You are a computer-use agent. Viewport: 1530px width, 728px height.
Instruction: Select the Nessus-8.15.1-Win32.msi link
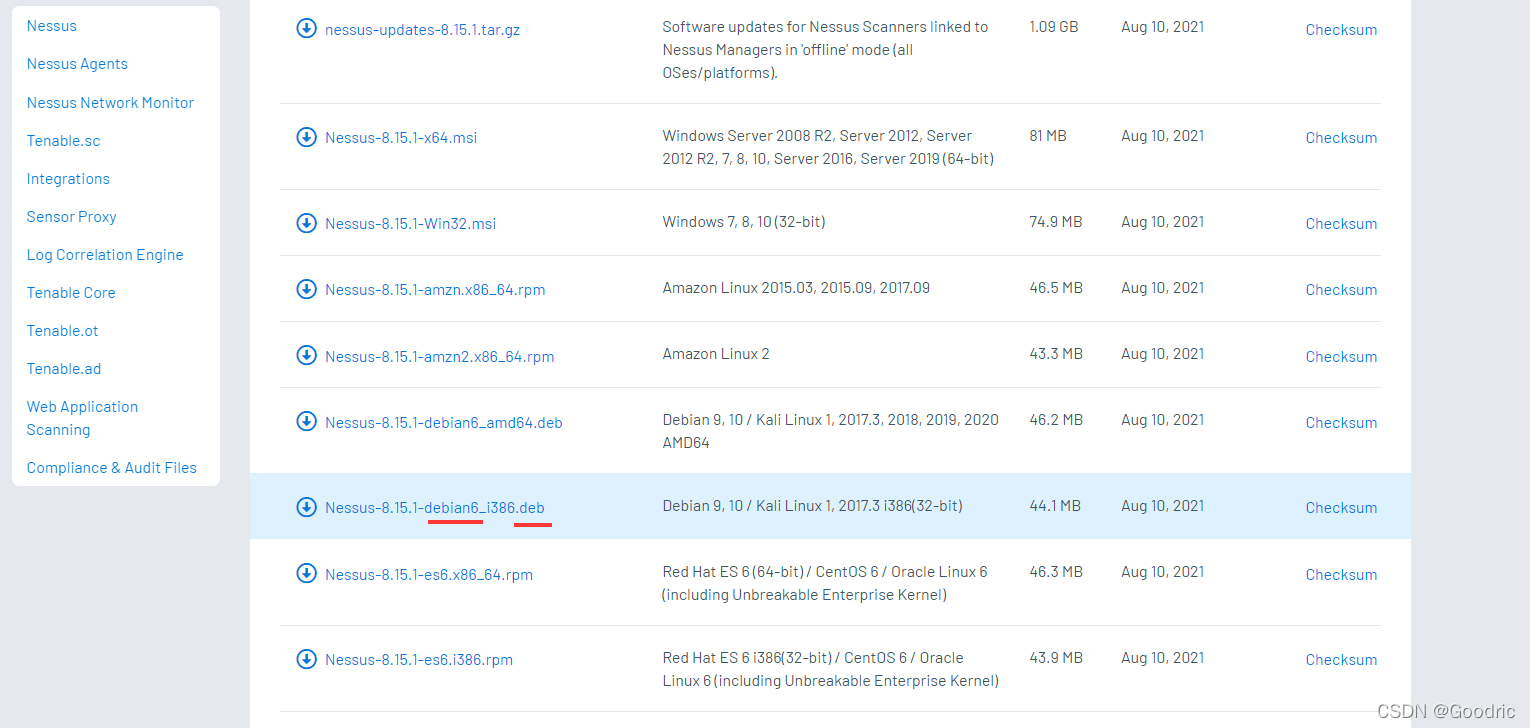click(410, 224)
